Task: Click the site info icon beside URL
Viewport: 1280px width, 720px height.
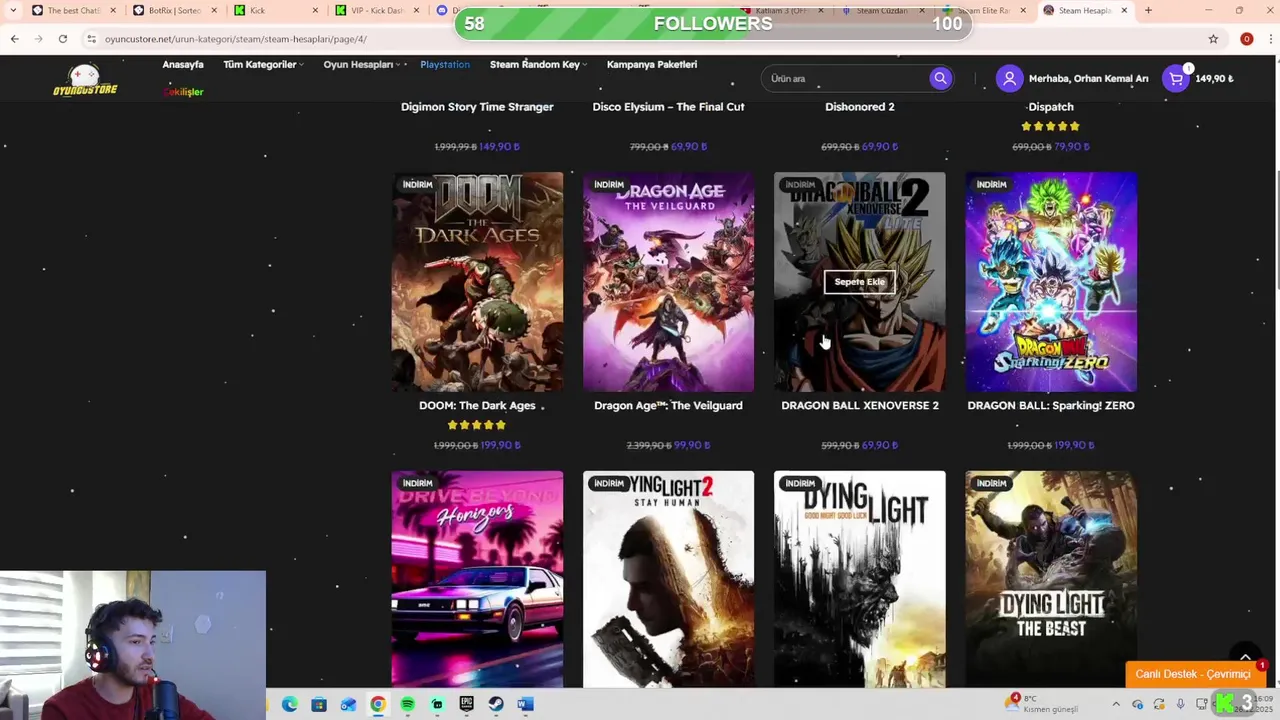Action: point(91,39)
